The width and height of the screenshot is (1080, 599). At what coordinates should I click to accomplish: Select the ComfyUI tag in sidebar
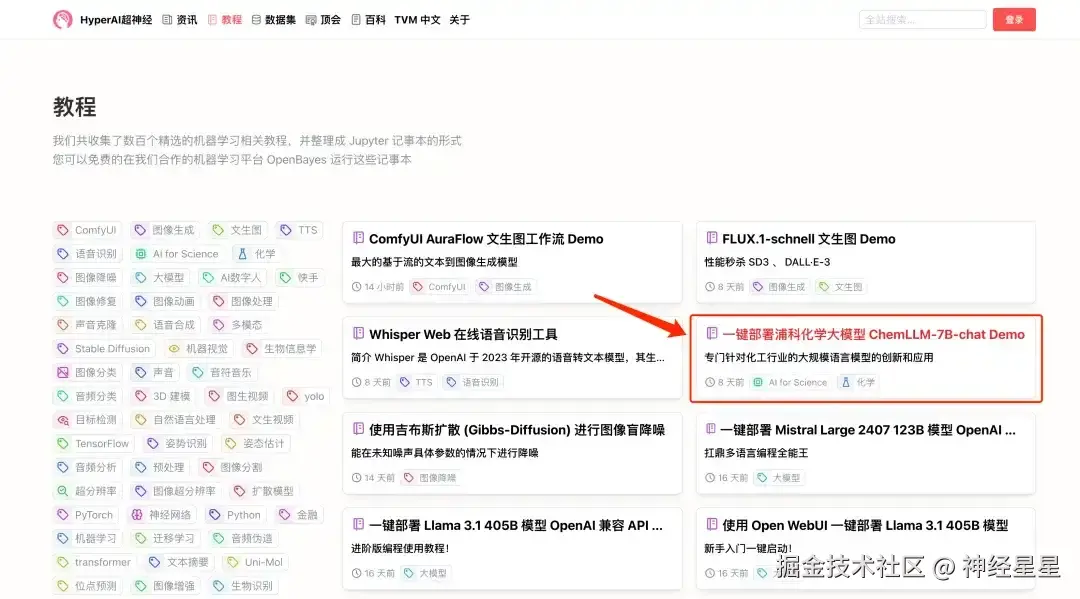[87, 230]
